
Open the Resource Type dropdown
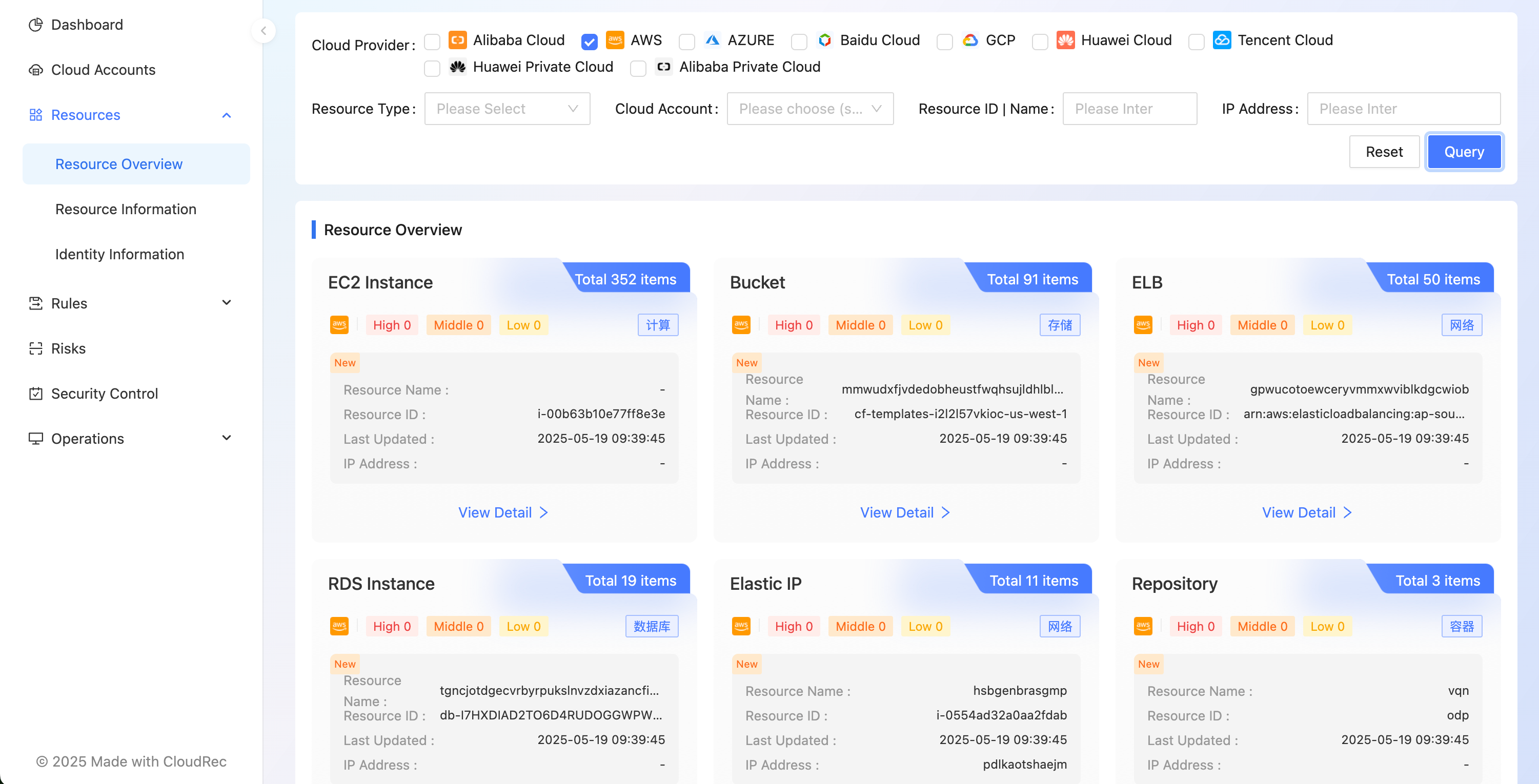pos(507,108)
